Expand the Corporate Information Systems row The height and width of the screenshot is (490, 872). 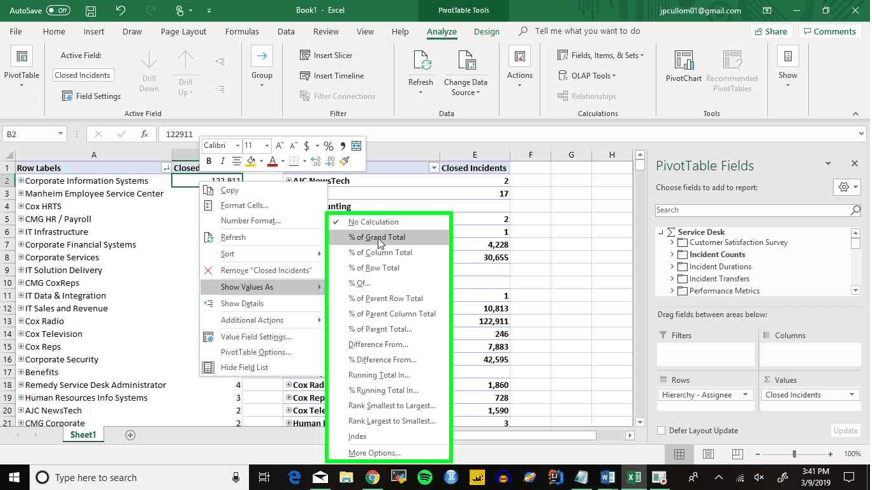[x=21, y=181]
